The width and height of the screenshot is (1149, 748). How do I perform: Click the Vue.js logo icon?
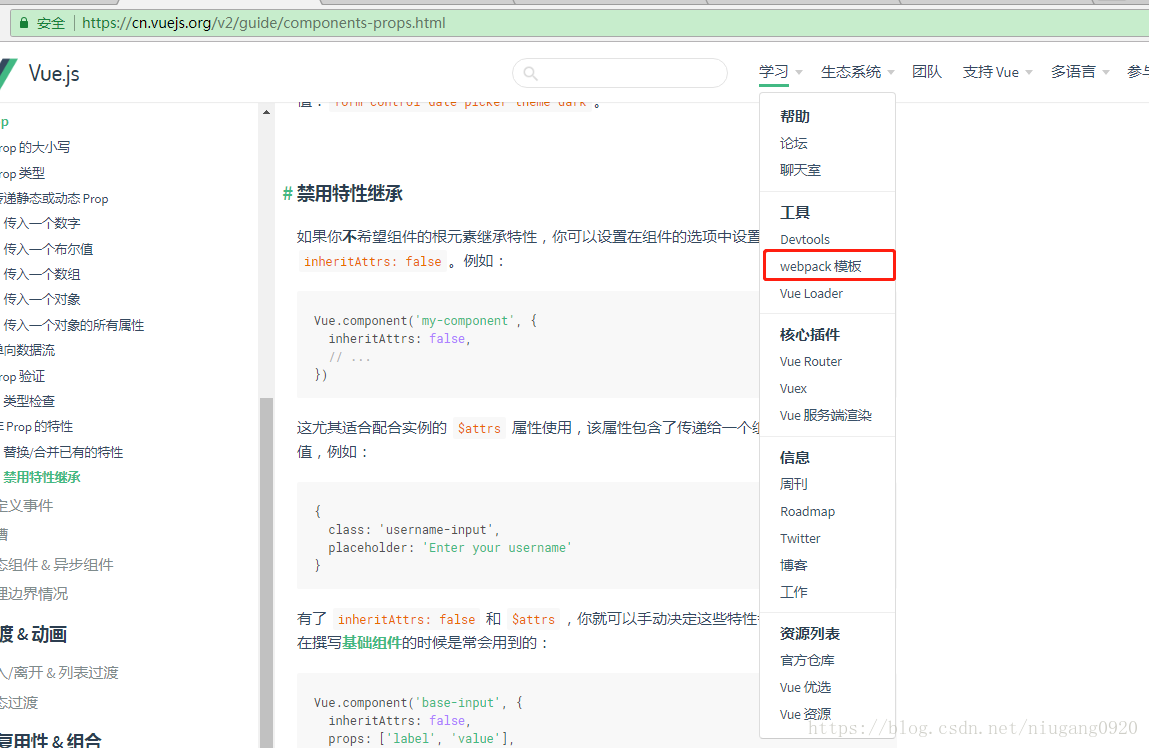click(7, 74)
